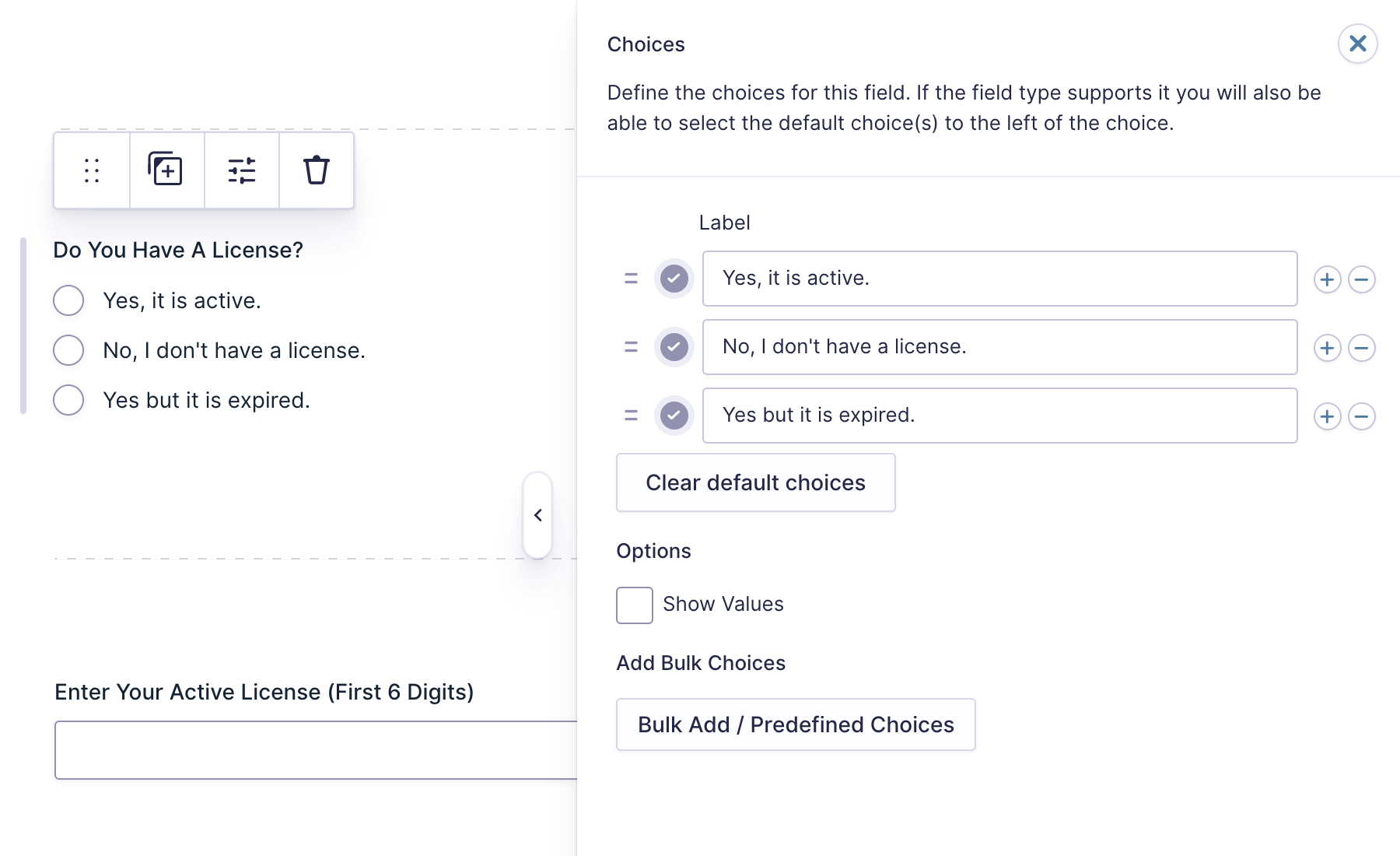Add a choice after 'Yes but it is expired.'
This screenshot has height=856, width=1400.
tap(1327, 416)
